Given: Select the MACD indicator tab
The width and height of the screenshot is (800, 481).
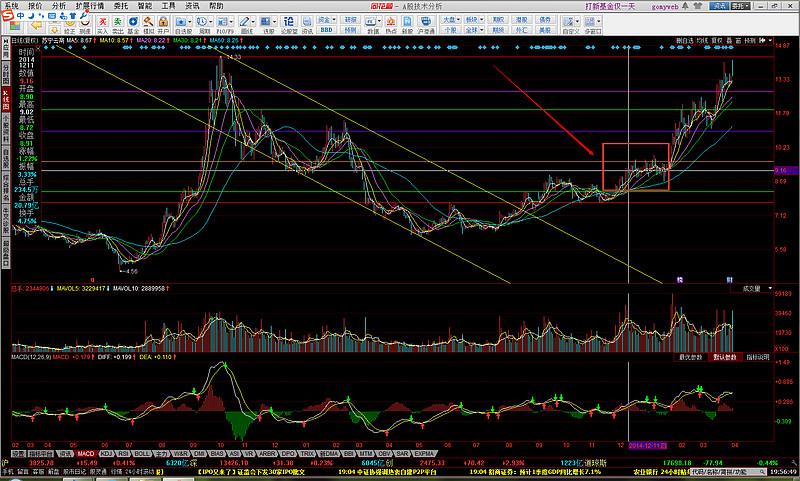Looking at the screenshot, I should coord(86,453).
